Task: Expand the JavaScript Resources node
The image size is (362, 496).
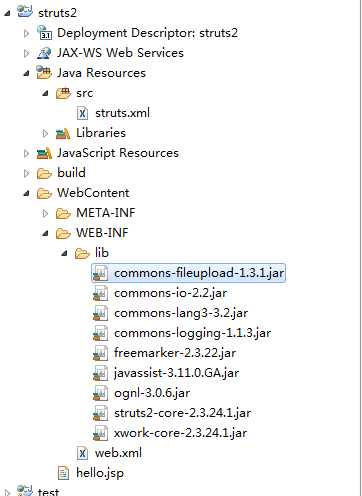Action: tap(26, 153)
